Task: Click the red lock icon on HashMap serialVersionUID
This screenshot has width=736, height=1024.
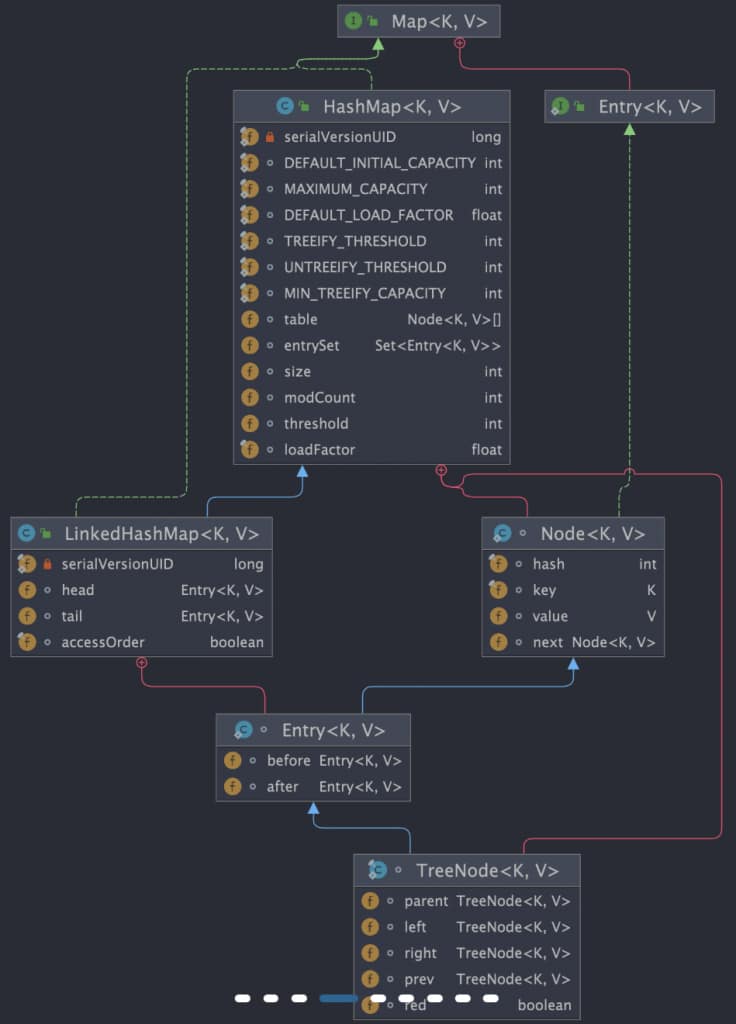Action: [270, 137]
